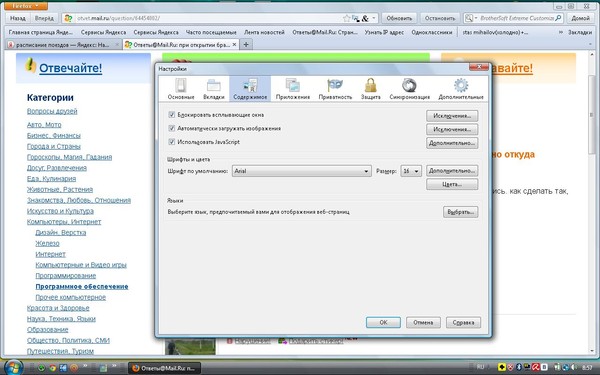Screen dimensions: 600x375
Task: Click the Отвечайте exclamation icon
Action: [x=30, y=65]
